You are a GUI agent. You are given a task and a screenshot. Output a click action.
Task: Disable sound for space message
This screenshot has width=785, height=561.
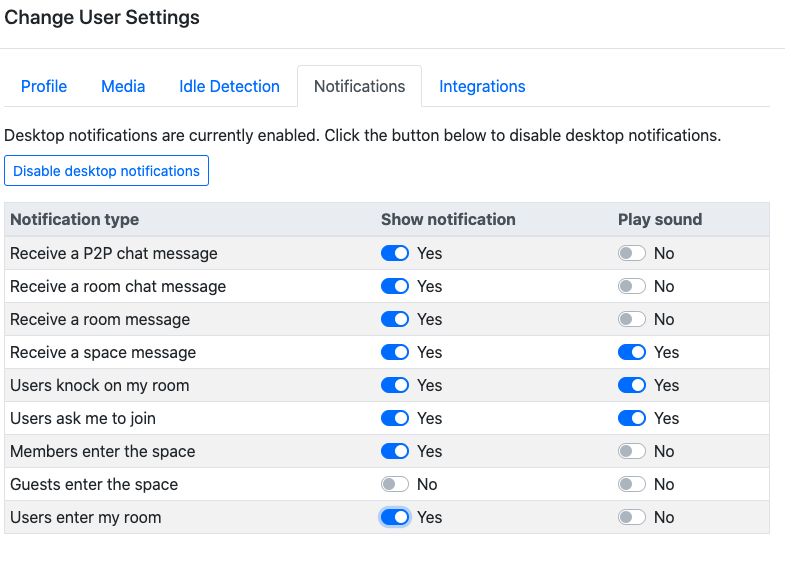(x=632, y=353)
